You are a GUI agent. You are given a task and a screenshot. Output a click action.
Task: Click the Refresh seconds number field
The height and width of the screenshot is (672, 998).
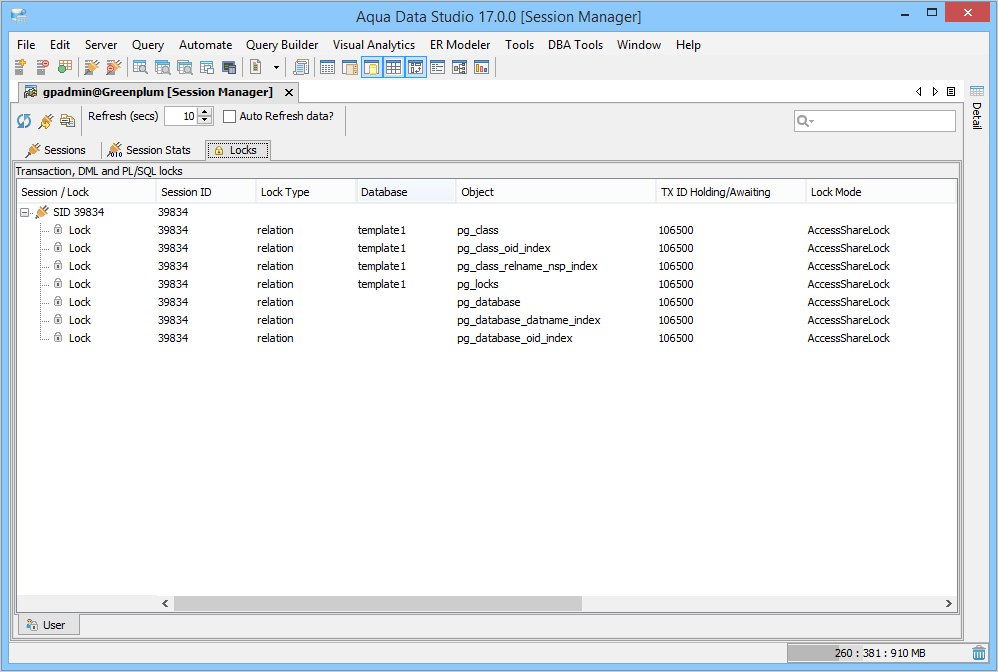(181, 116)
